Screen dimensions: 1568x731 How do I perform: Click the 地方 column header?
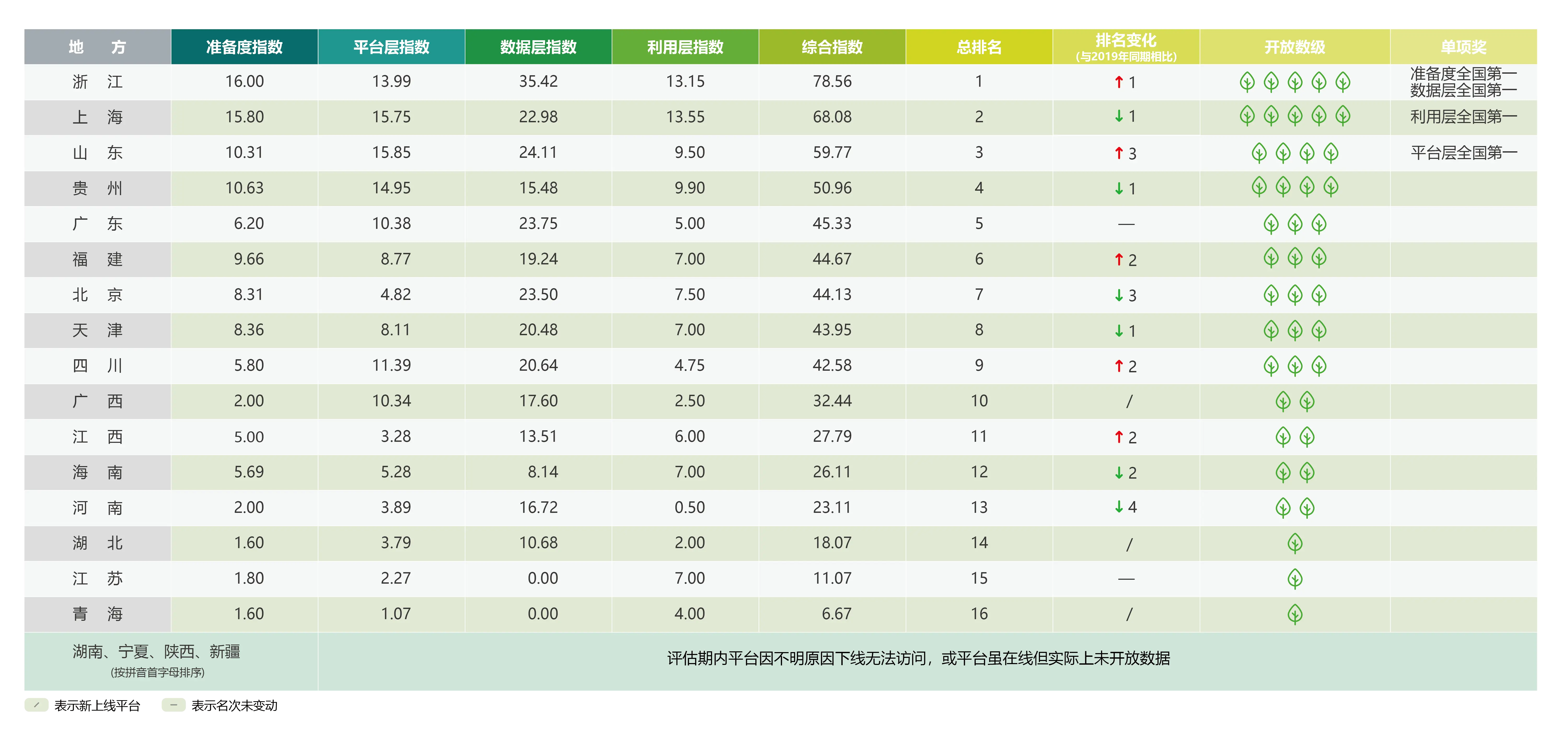tap(97, 46)
